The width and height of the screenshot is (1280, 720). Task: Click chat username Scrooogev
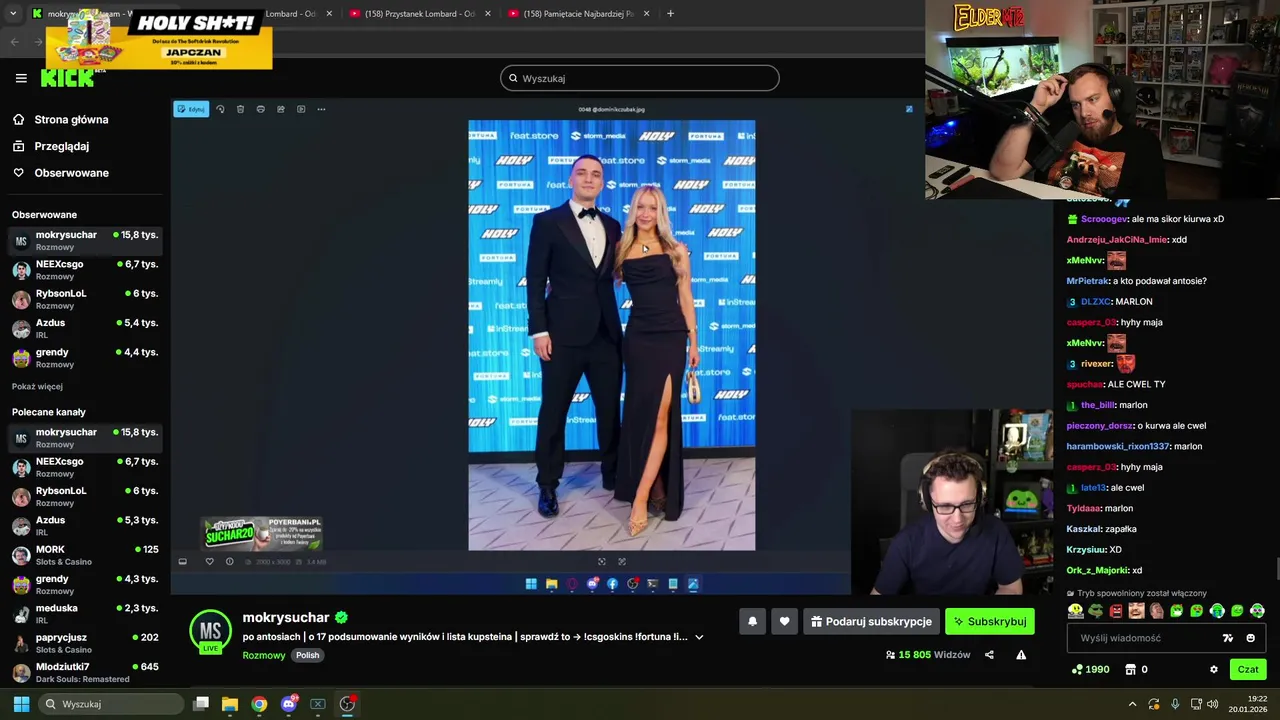(x=1104, y=219)
